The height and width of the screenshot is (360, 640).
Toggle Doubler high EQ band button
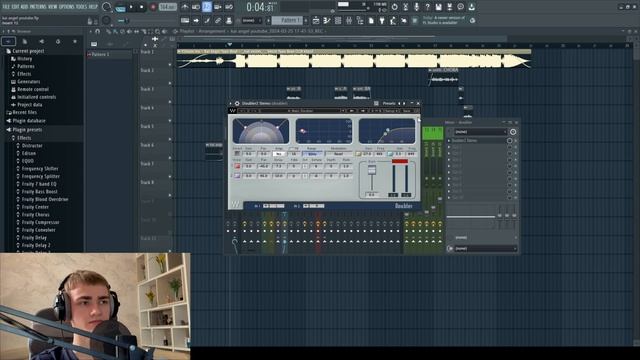tap(390, 153)
